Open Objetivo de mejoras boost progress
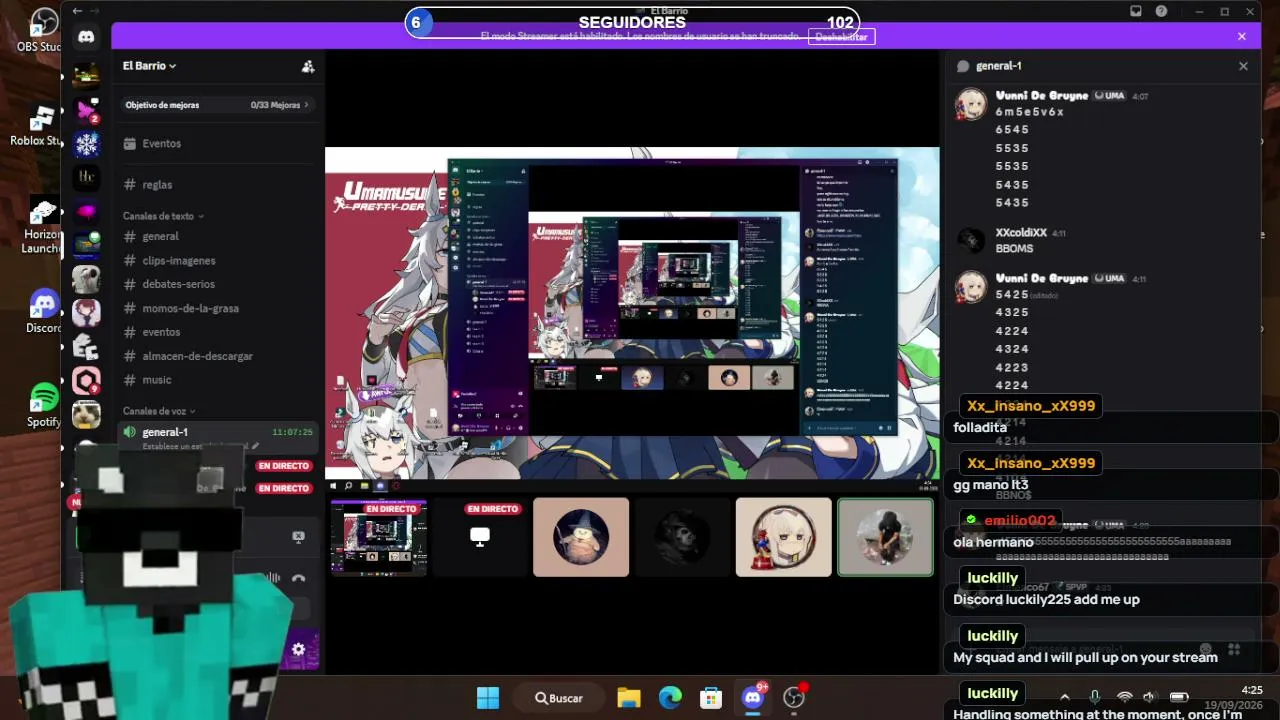Screen dimensions: 1280x720 tap(217, 105)
